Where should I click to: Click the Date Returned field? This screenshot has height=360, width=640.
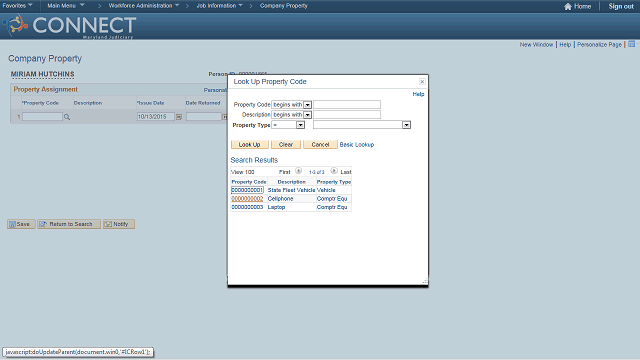pyautogui.click(x=204, y=117)
